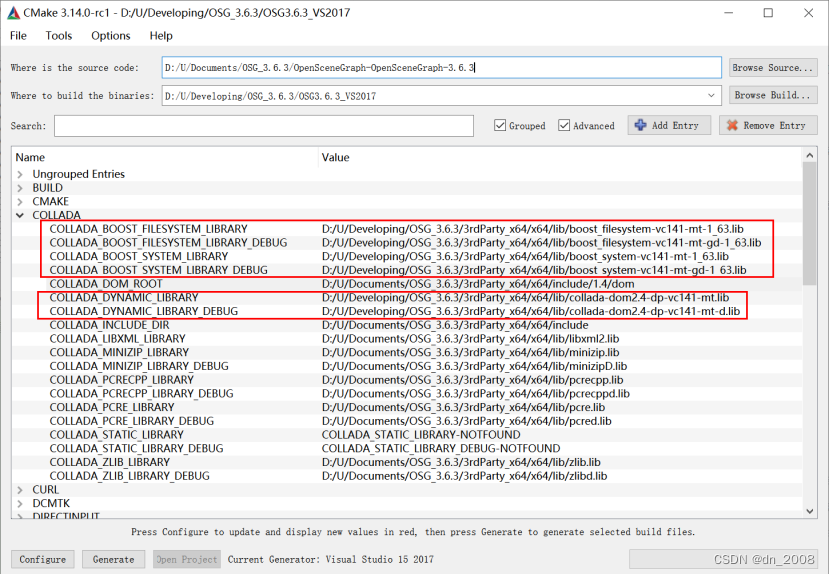Select COLLADA_BOOST_SYSTEM_LIBRARY_DEBUG entry name
Image resolution: width=830 pixels, height=575 pixels.
[159, 270]
